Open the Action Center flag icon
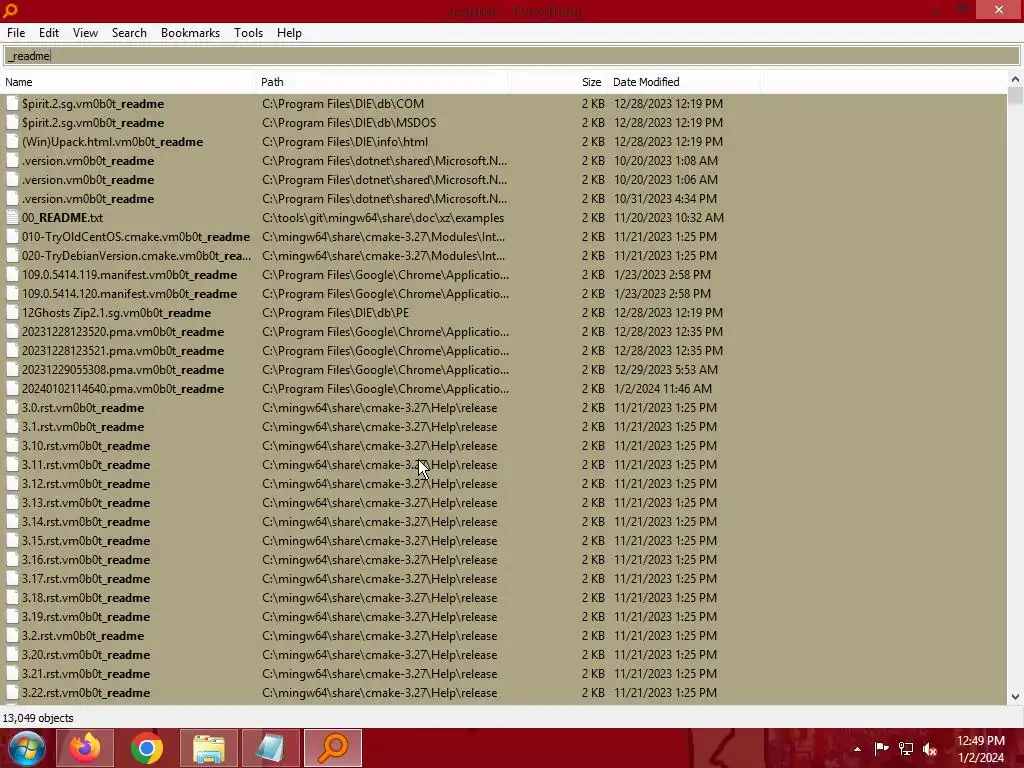The width and height of the screenshot is (1024, 768). click(x=881, y=749)
